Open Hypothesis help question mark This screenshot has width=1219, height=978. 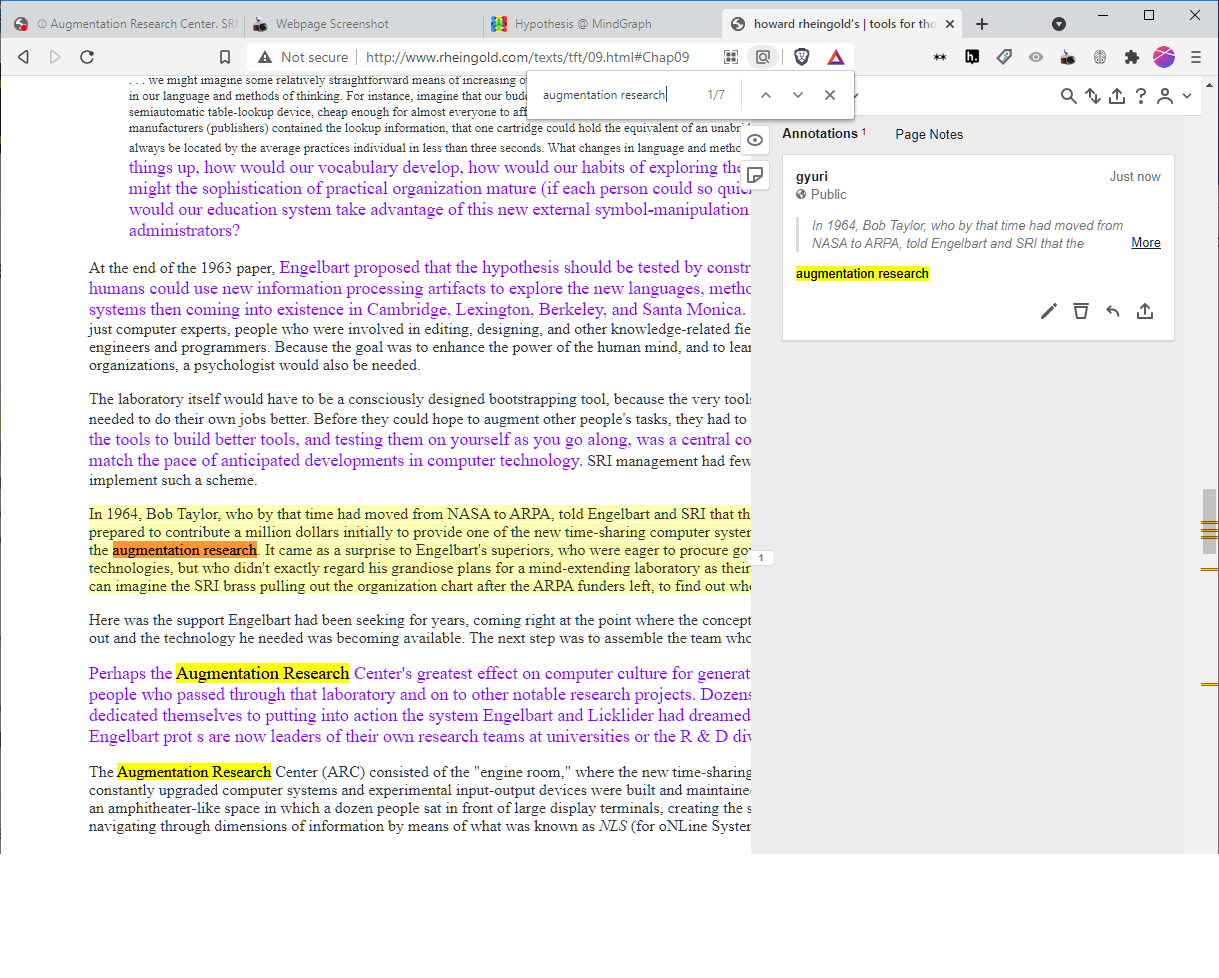pos(1141,96)
